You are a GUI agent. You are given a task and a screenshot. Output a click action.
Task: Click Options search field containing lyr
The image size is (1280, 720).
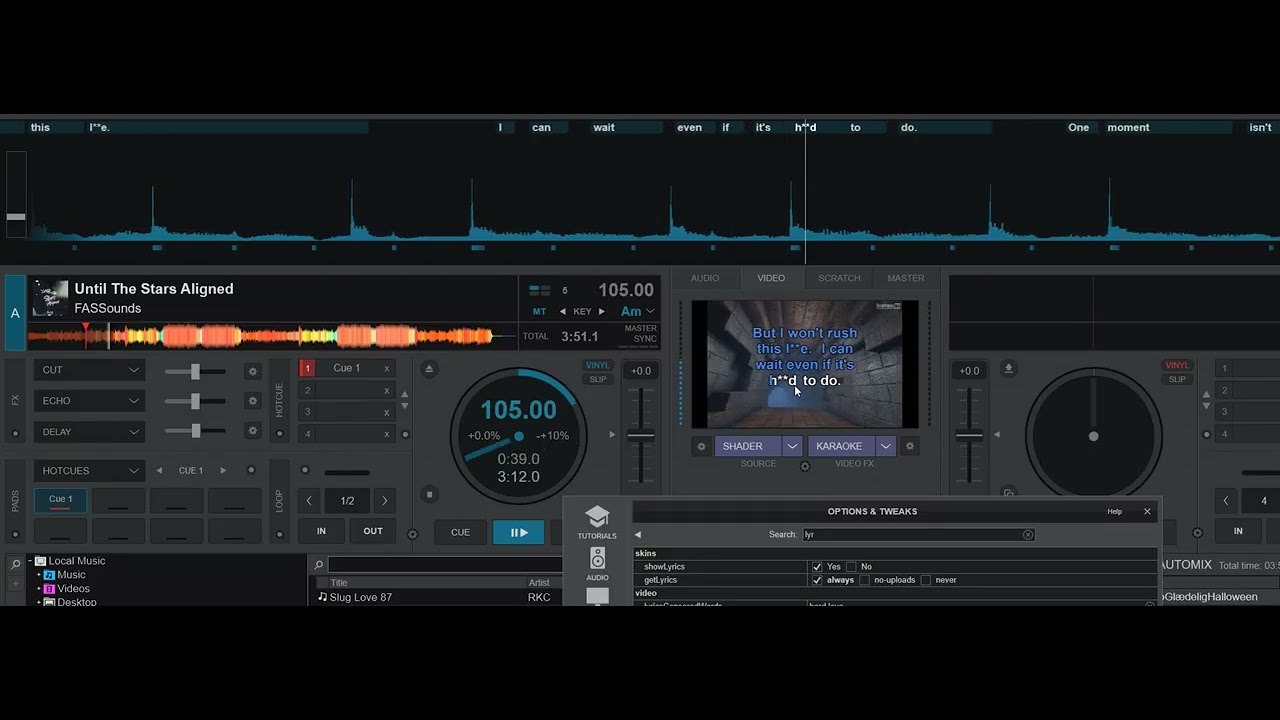click(x=918, y=535)
